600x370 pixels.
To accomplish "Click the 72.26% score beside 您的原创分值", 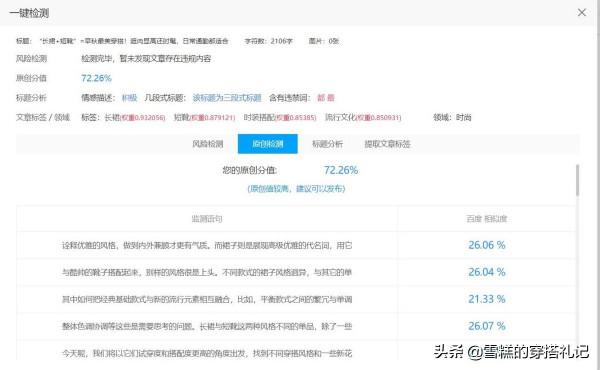I will 341,170.
